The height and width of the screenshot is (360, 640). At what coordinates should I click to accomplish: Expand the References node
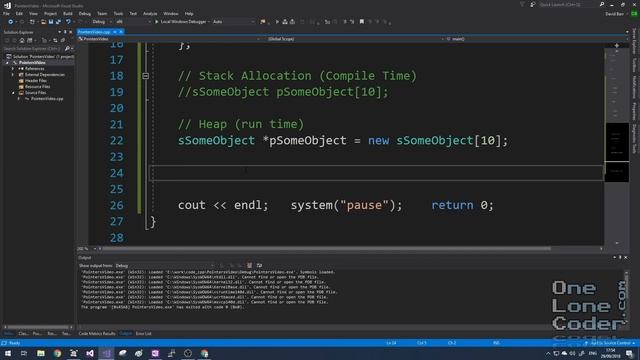coord(13,69)
